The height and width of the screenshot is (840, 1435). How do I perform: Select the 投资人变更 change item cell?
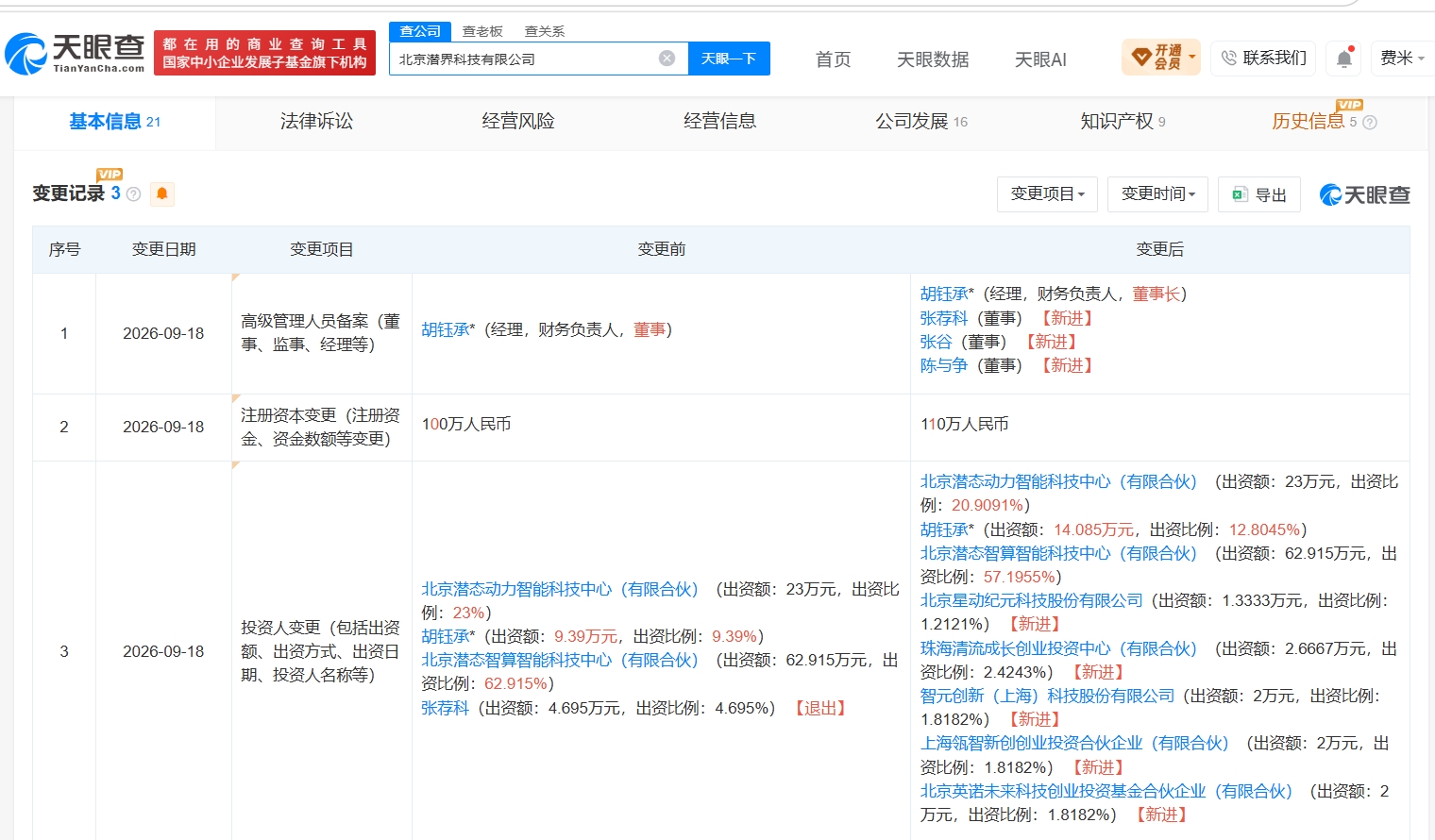(x=322, y=651)
